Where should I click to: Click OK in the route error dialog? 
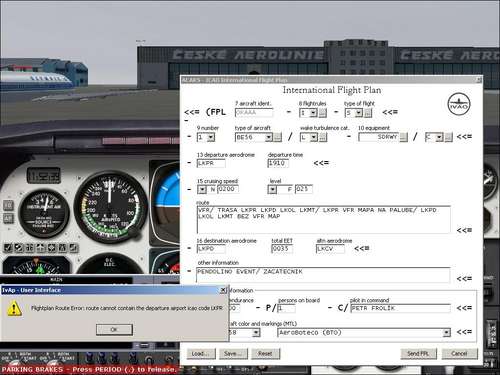tap(114, 329)
